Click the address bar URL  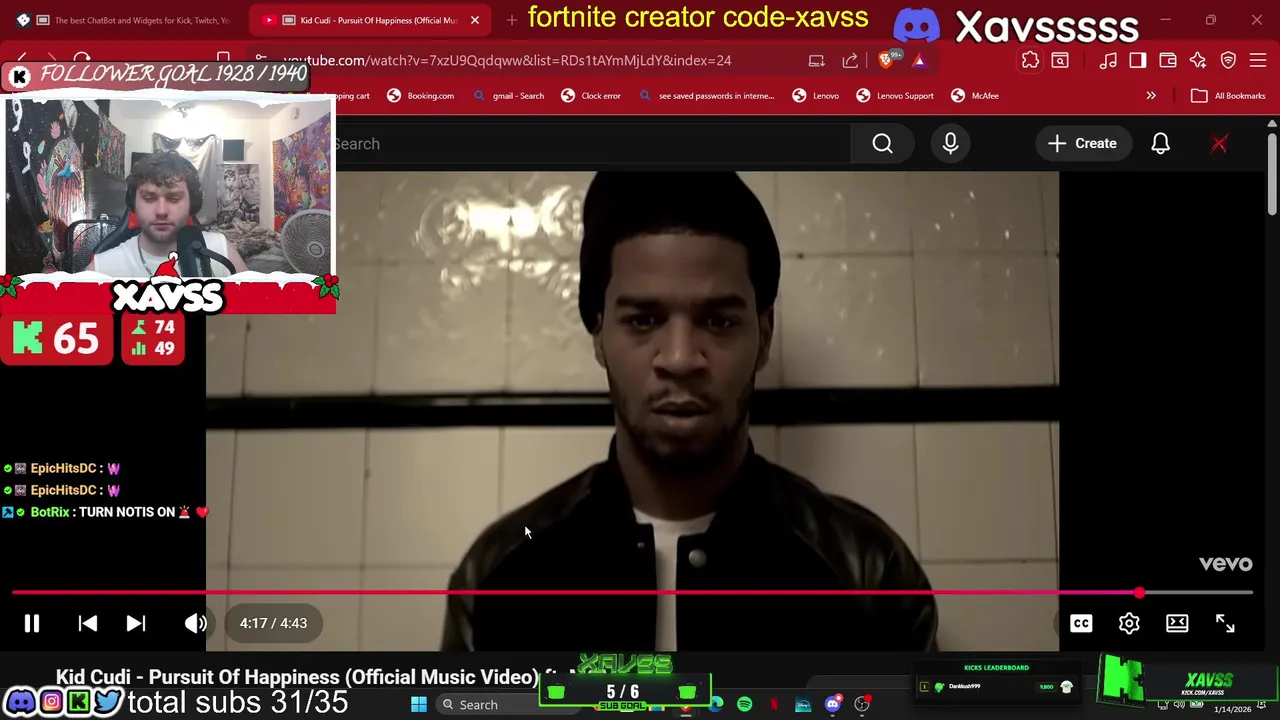(507, 60)
